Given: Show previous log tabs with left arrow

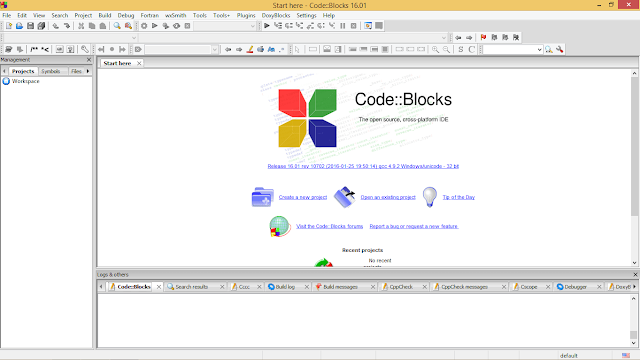Looking at the screenshot, I should coord(101,287).
